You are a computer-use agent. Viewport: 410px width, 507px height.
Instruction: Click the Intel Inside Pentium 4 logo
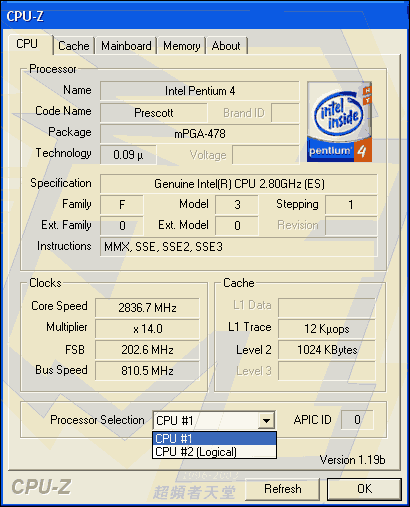click(339, 122)
